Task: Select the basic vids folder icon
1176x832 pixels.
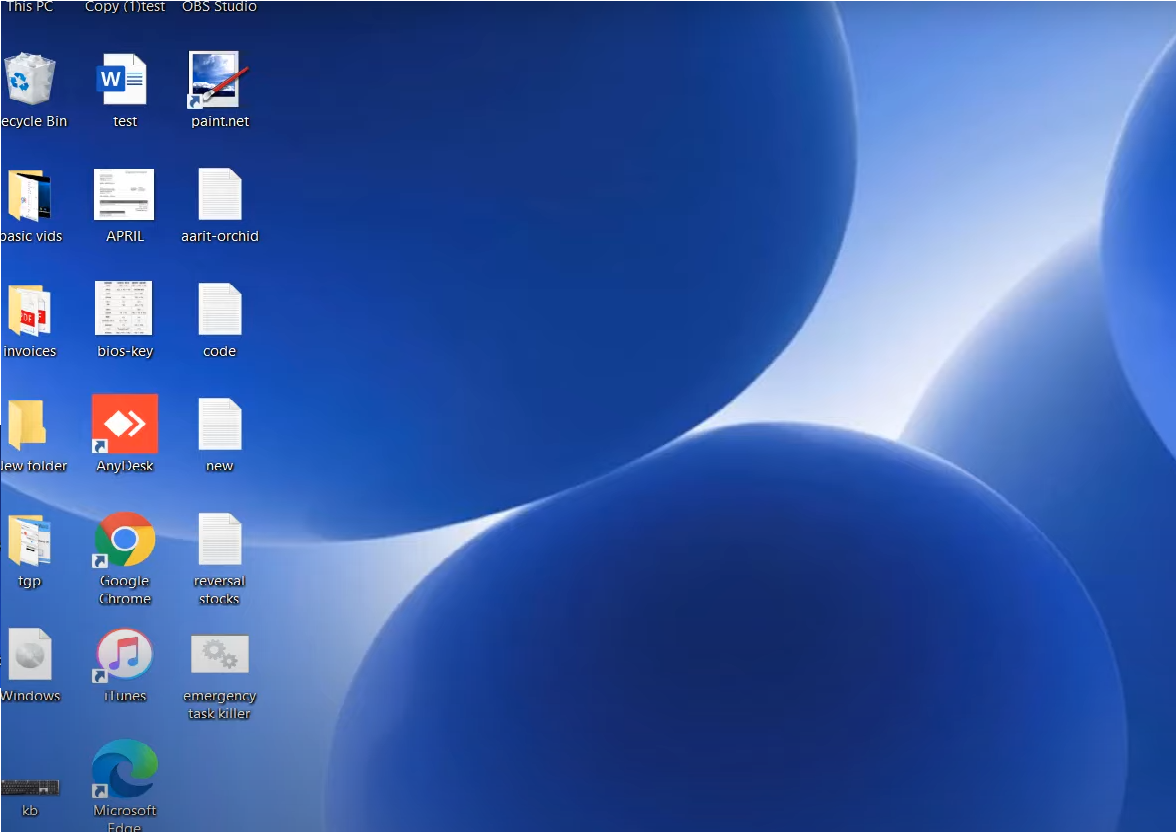Action: point(30,195)
